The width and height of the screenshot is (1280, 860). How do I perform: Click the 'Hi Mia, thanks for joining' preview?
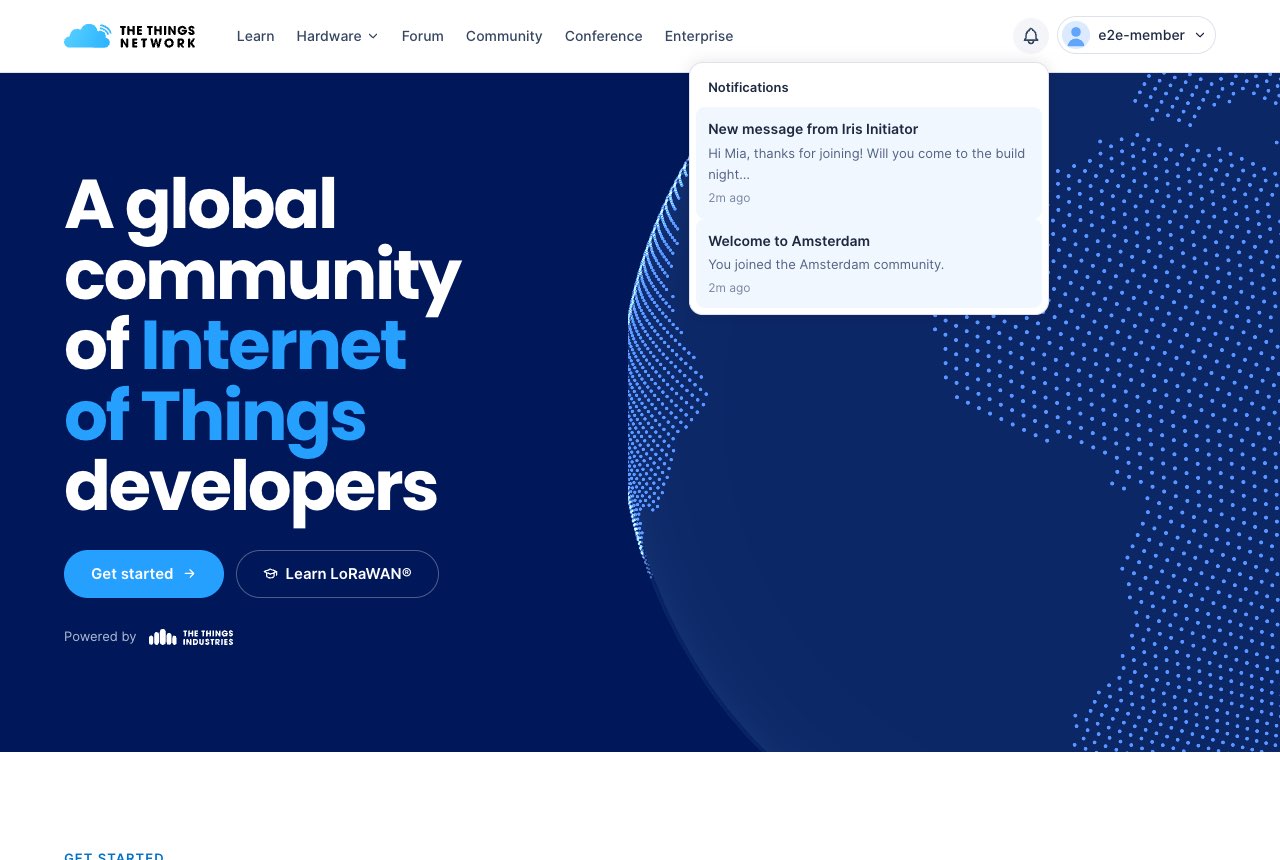(x=866, y=164)
